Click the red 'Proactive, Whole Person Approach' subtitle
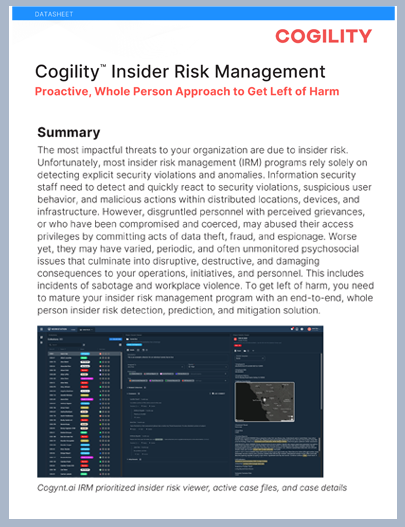 pos(187,91)
